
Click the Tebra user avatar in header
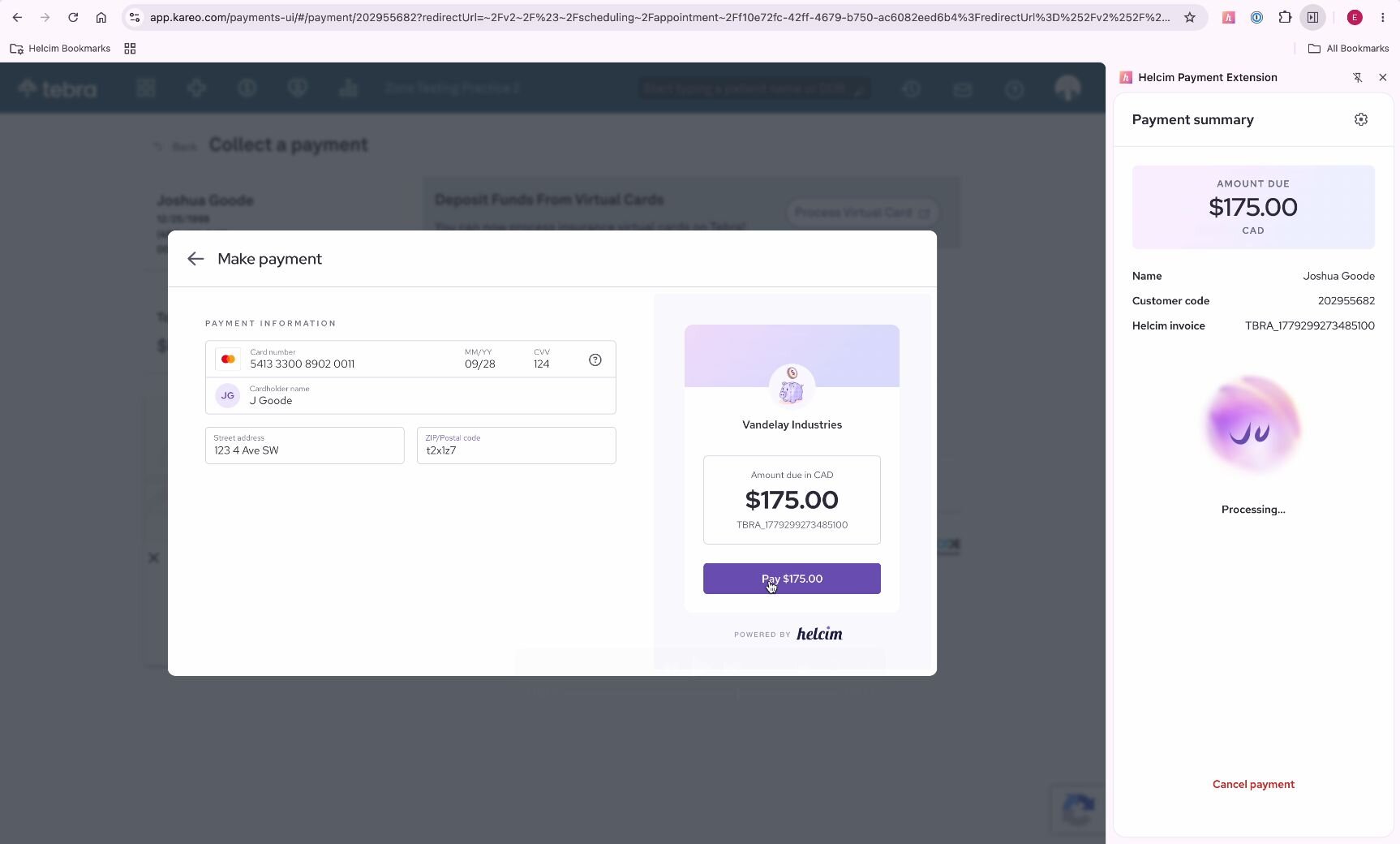1068,88
